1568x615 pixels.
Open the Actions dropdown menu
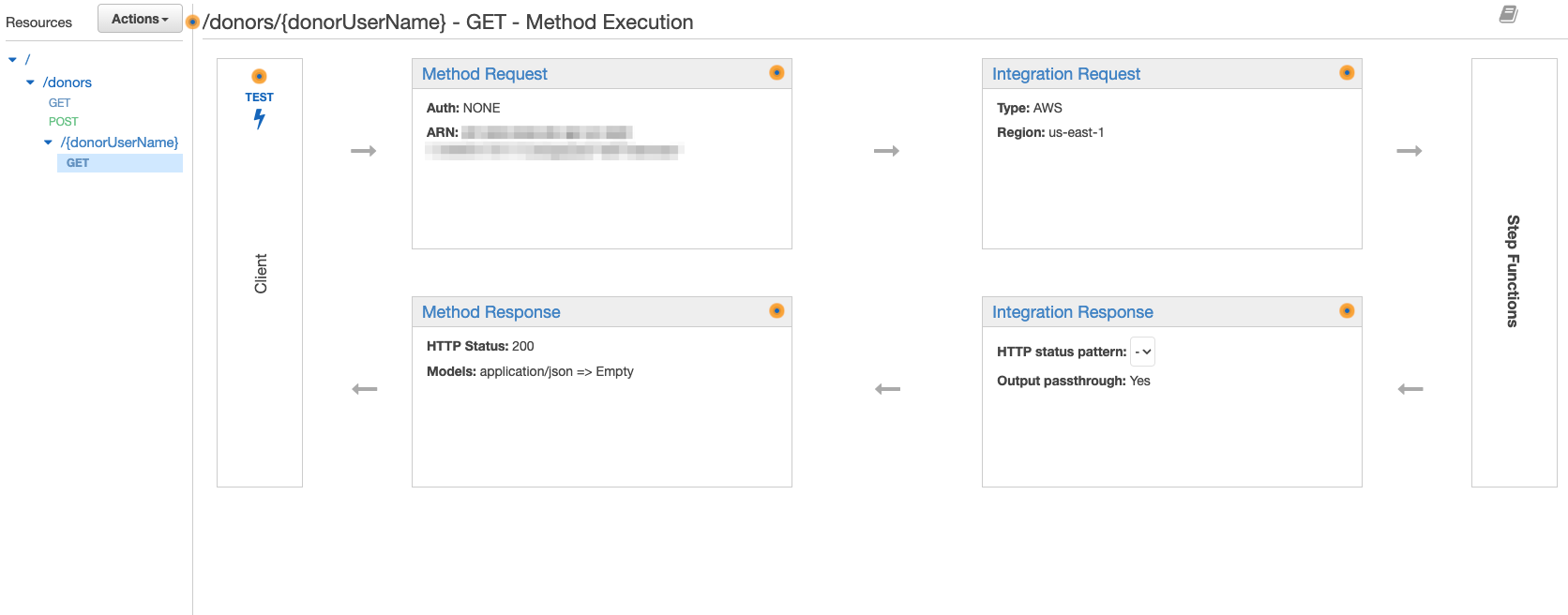tap(140, 19)
